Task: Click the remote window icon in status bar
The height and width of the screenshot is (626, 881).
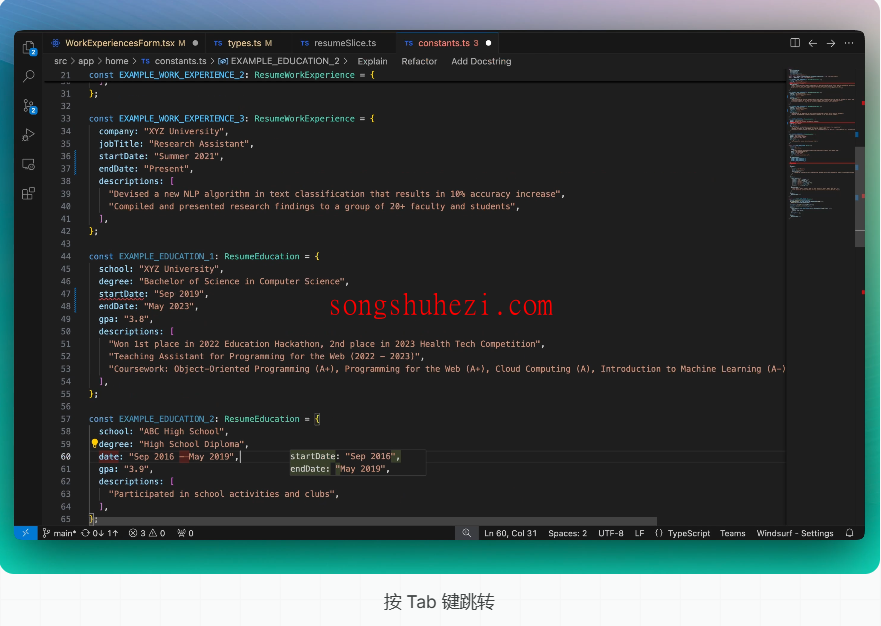Action: tap(25, 533)
